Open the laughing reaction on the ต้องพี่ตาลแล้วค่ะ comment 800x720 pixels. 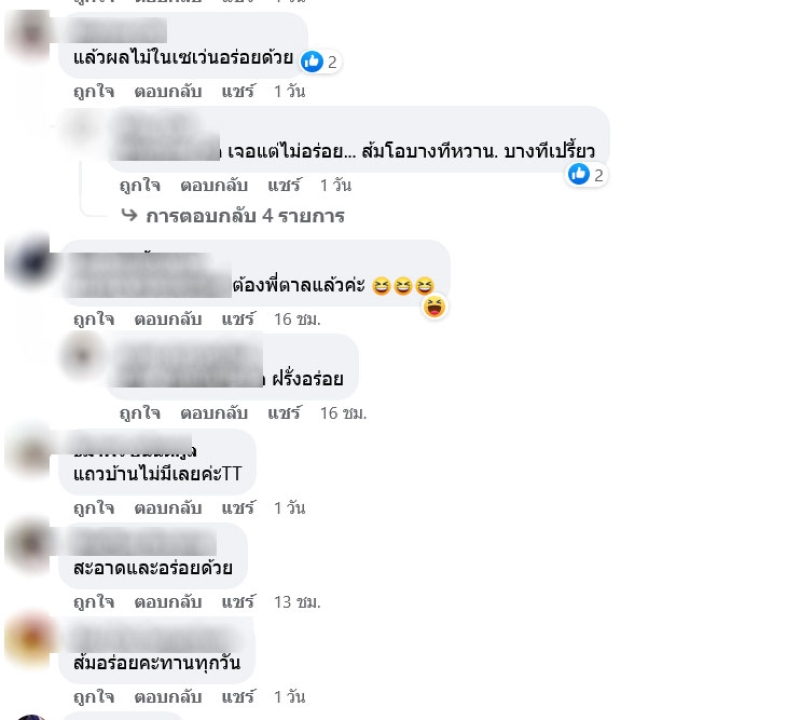(434, 307)
